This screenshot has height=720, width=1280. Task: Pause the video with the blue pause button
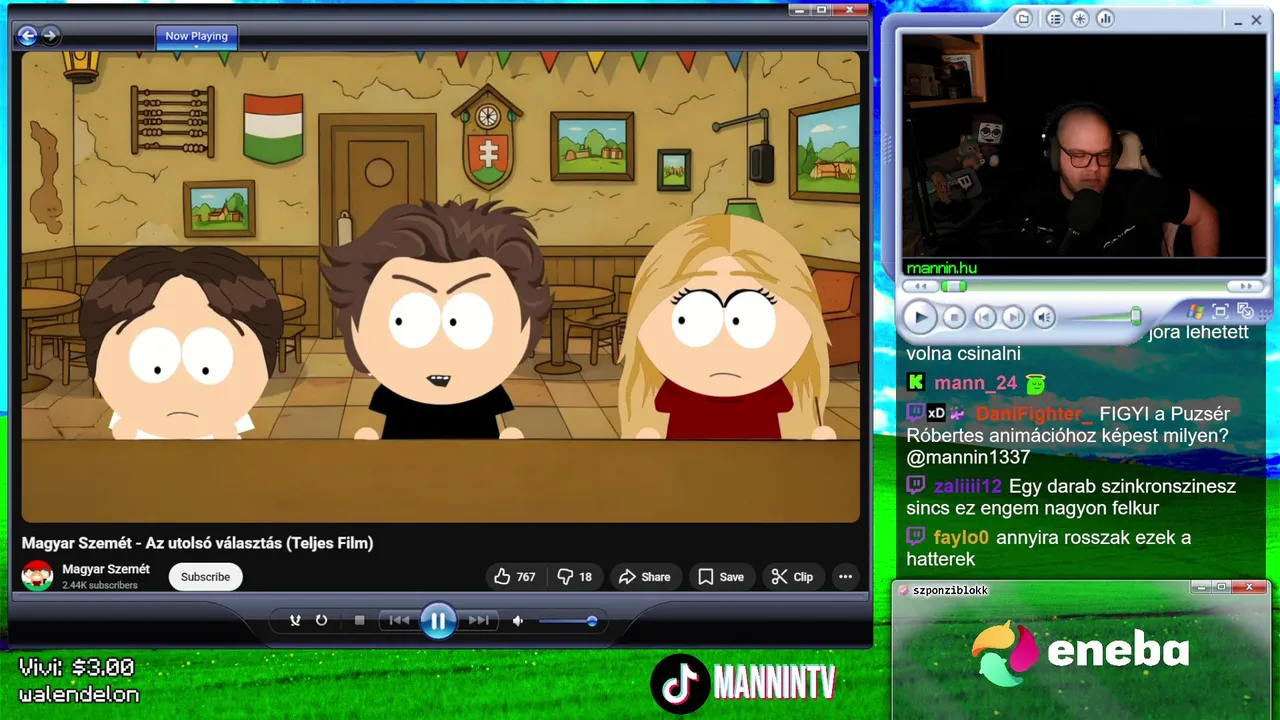coord(438,621)
